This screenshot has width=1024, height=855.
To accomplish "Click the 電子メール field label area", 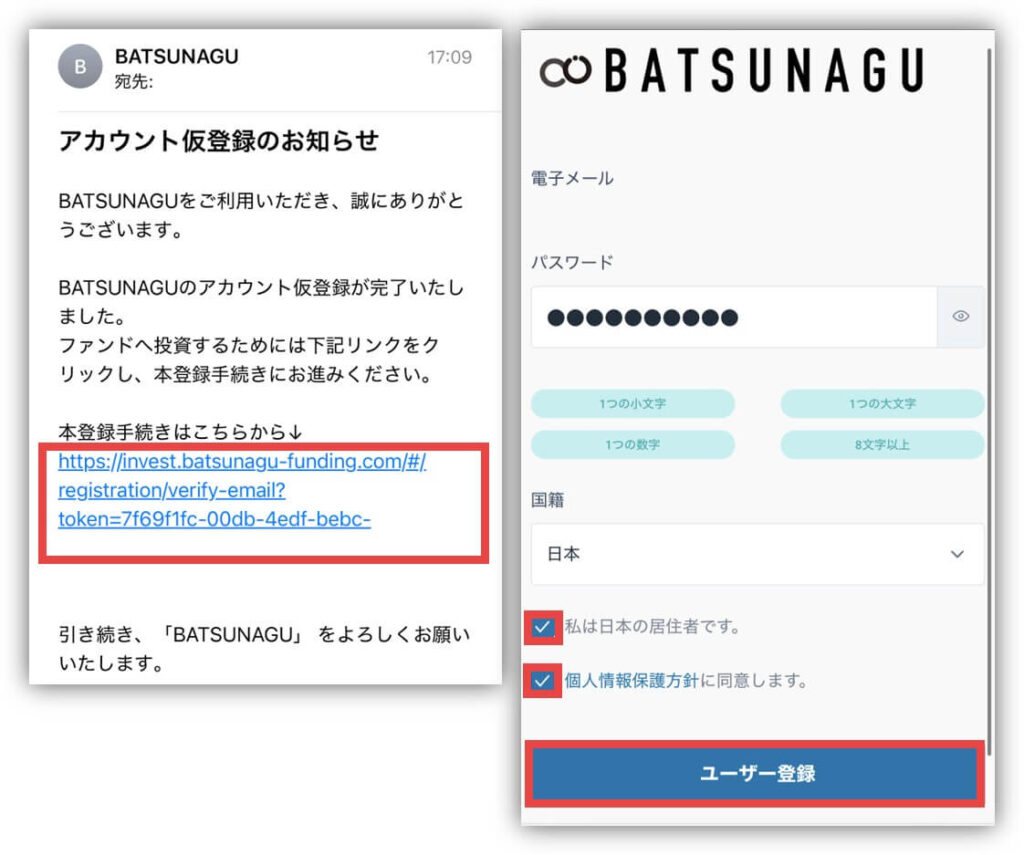I will pyautogui.click(x=572, y=179).
